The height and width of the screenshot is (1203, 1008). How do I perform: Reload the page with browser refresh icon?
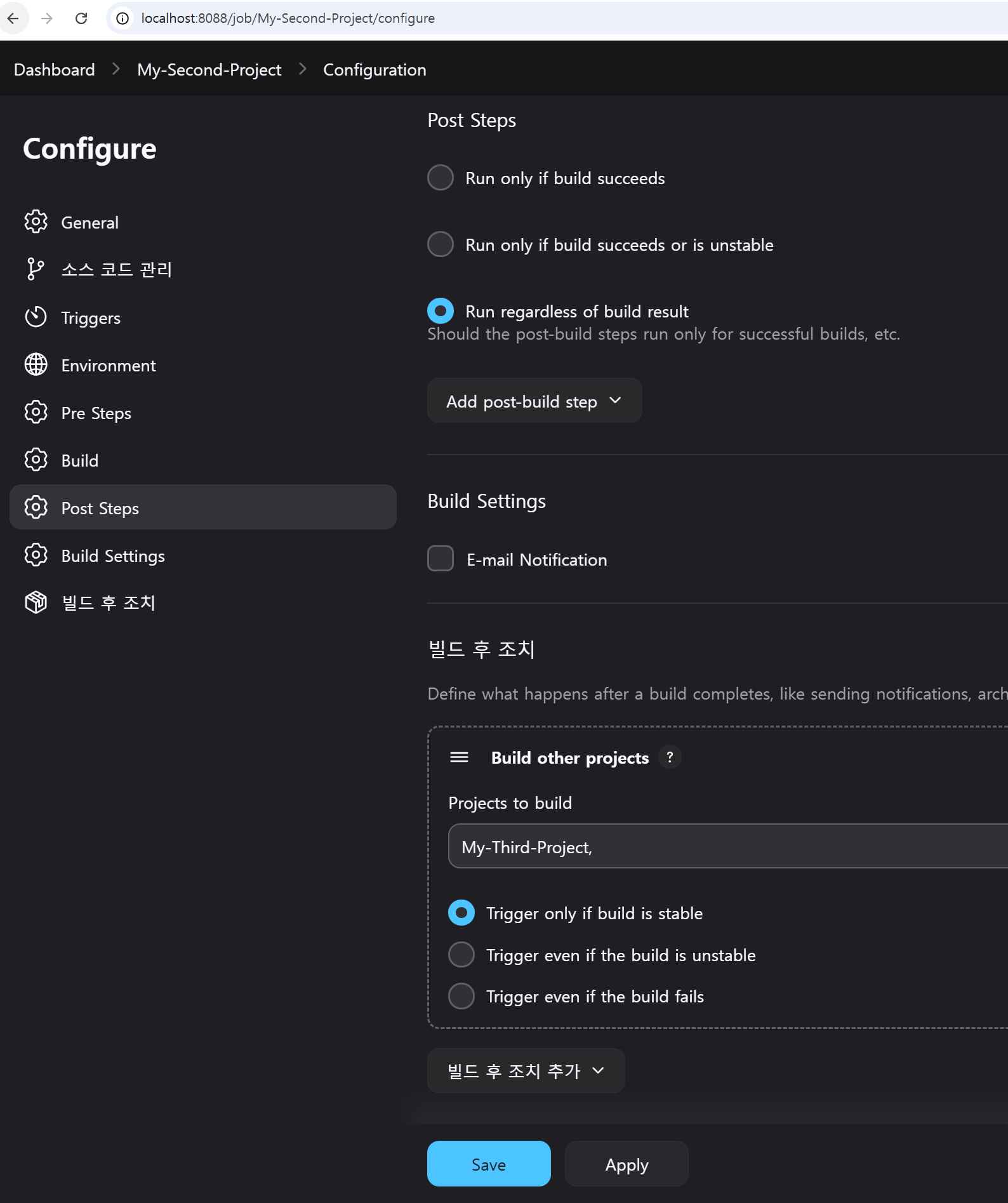pos(81,18)
